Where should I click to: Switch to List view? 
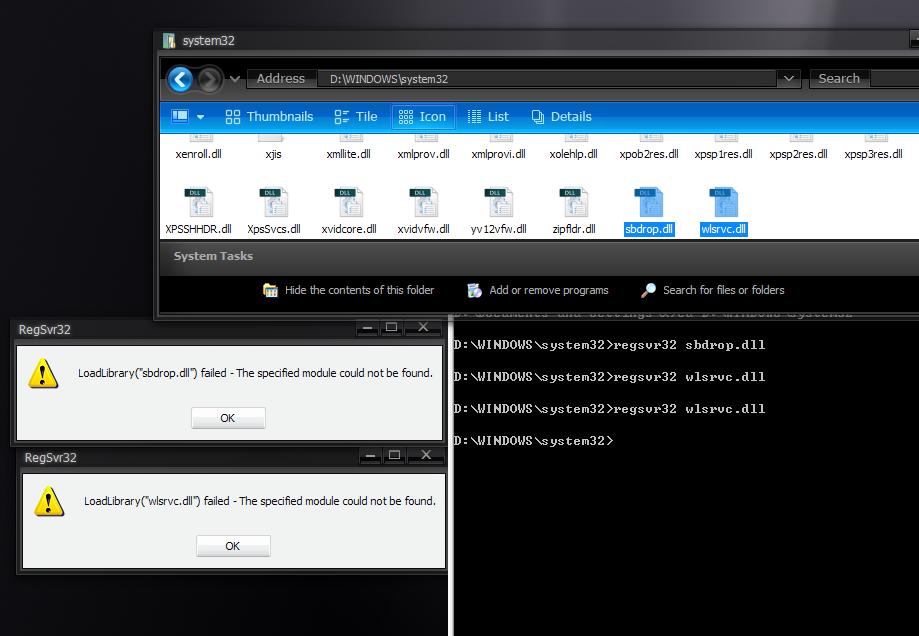[x=488, y=117]
